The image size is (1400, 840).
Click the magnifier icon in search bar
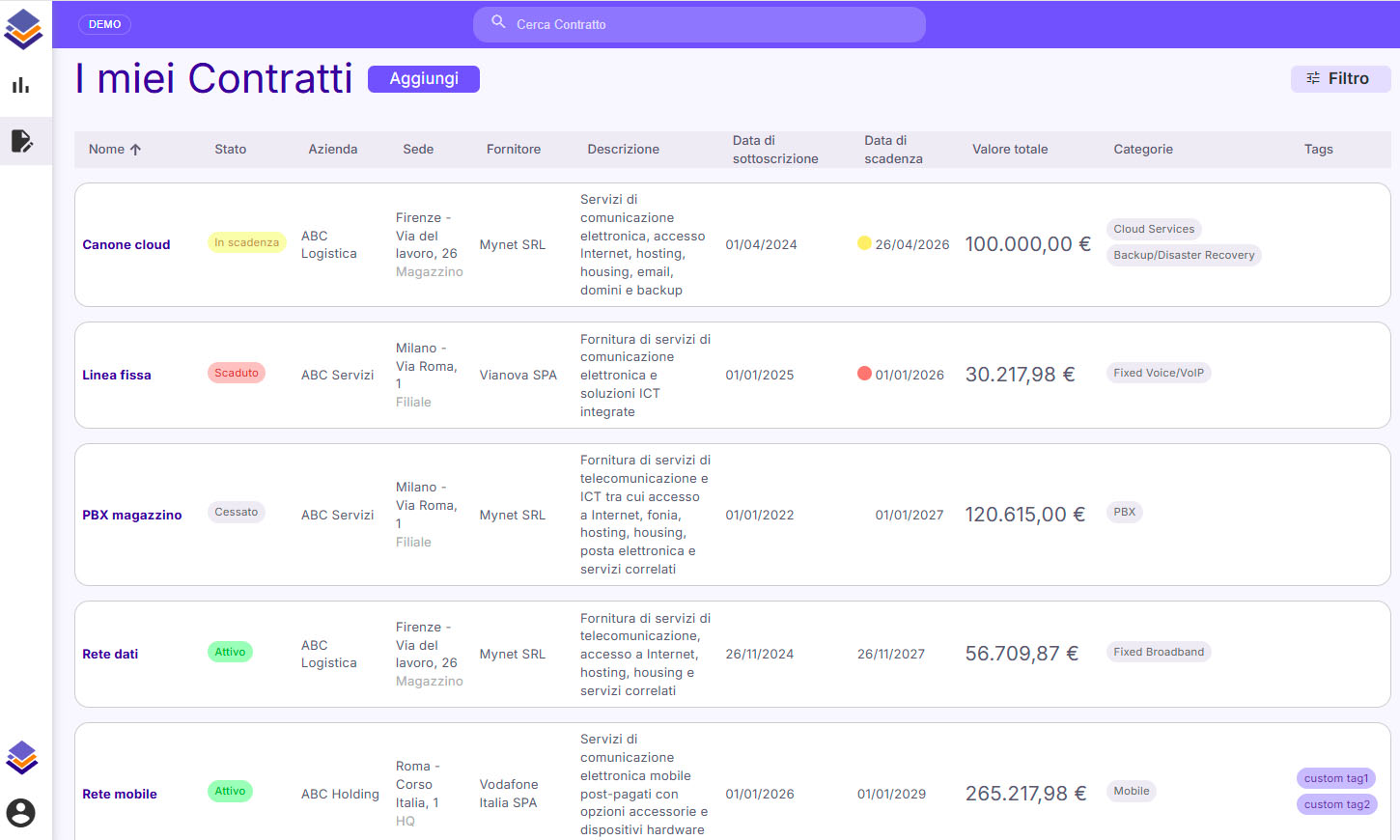pyautogui.click(x=498, y=22)
